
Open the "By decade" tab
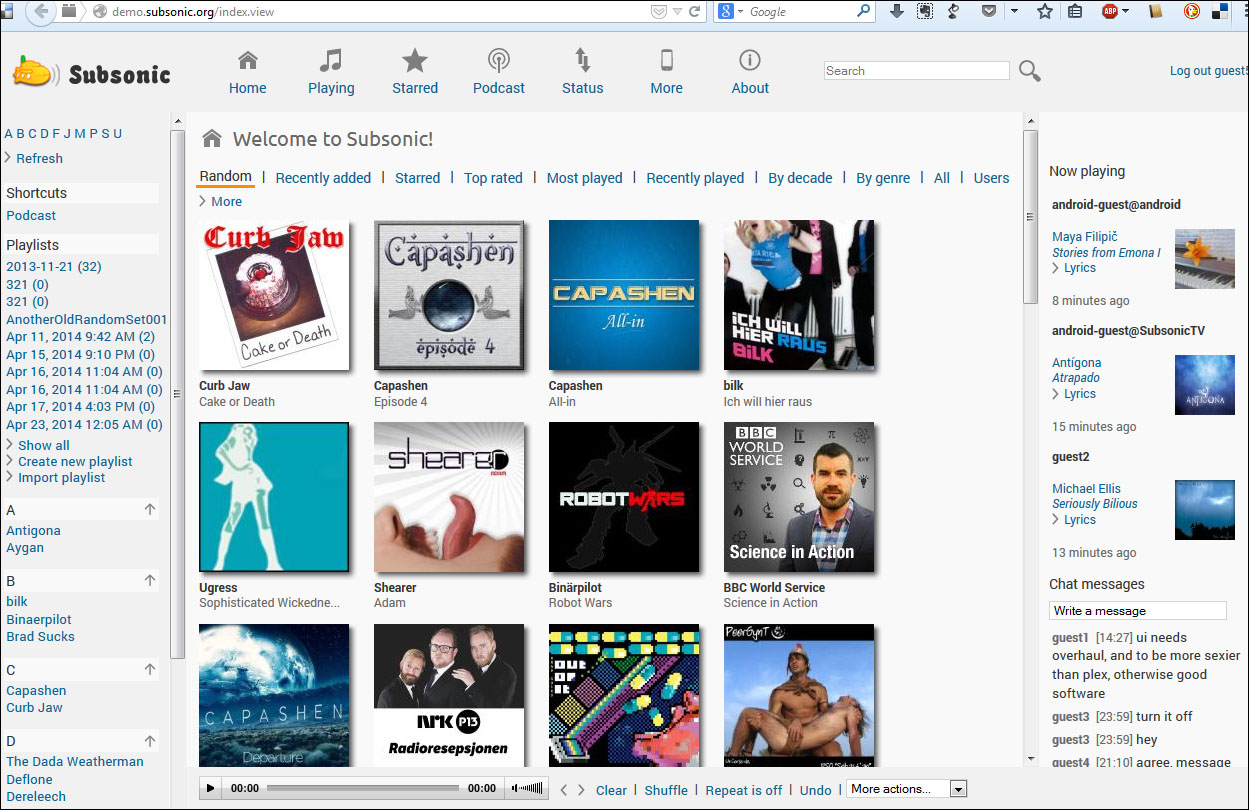(x=800, y=178)
